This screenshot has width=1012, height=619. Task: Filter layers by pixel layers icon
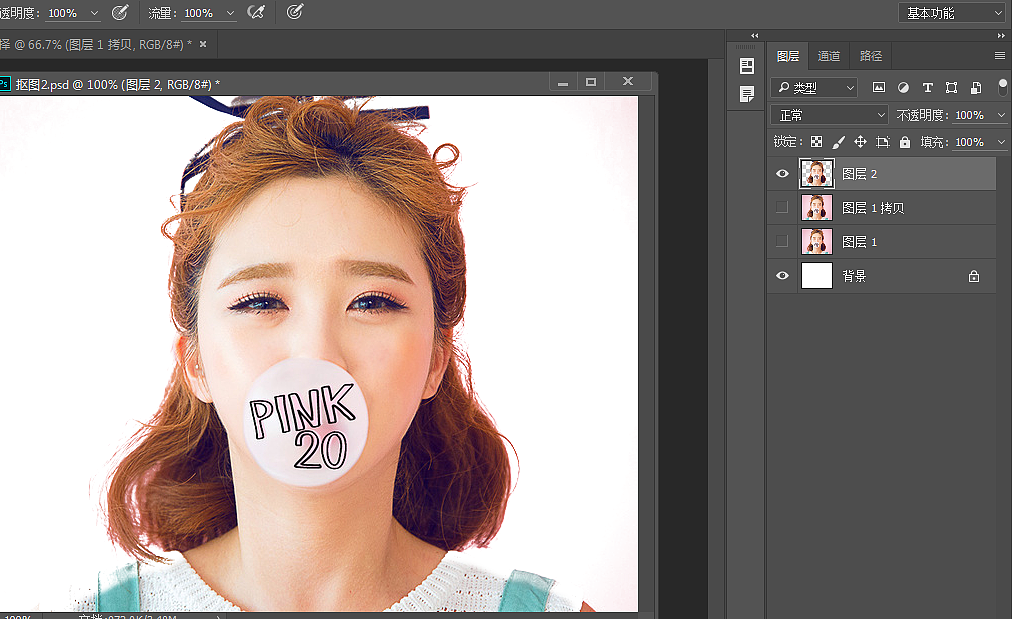(878, 87)
